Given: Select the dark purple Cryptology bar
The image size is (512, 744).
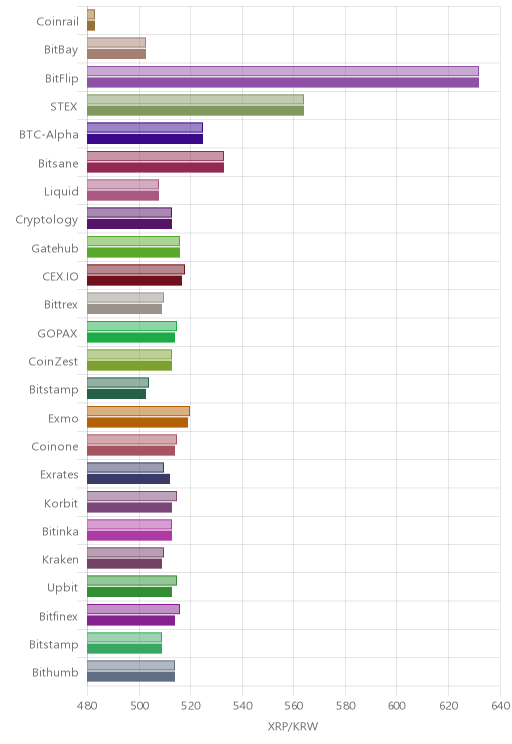Looking at the screenshot, I should pyautogui.click(x=130, y=224).
